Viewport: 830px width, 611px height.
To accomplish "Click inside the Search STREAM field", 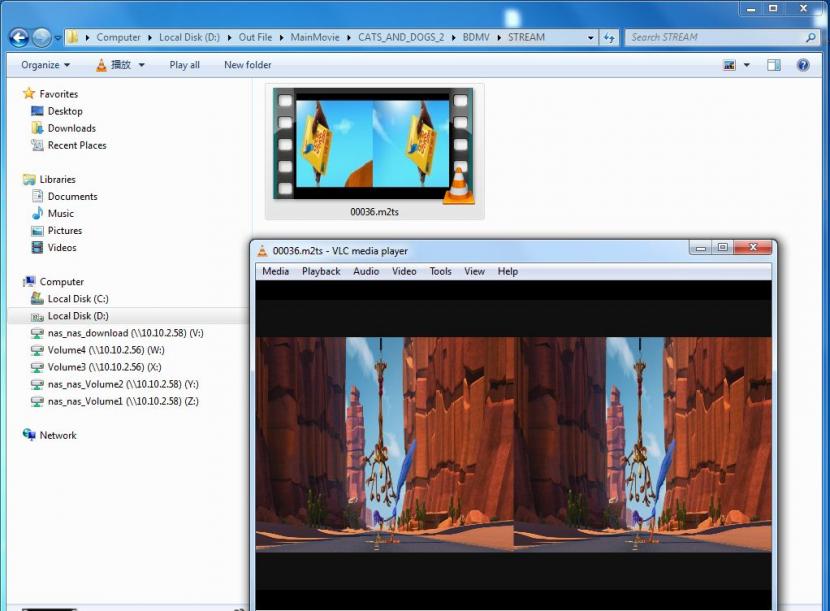I will 714,38.
